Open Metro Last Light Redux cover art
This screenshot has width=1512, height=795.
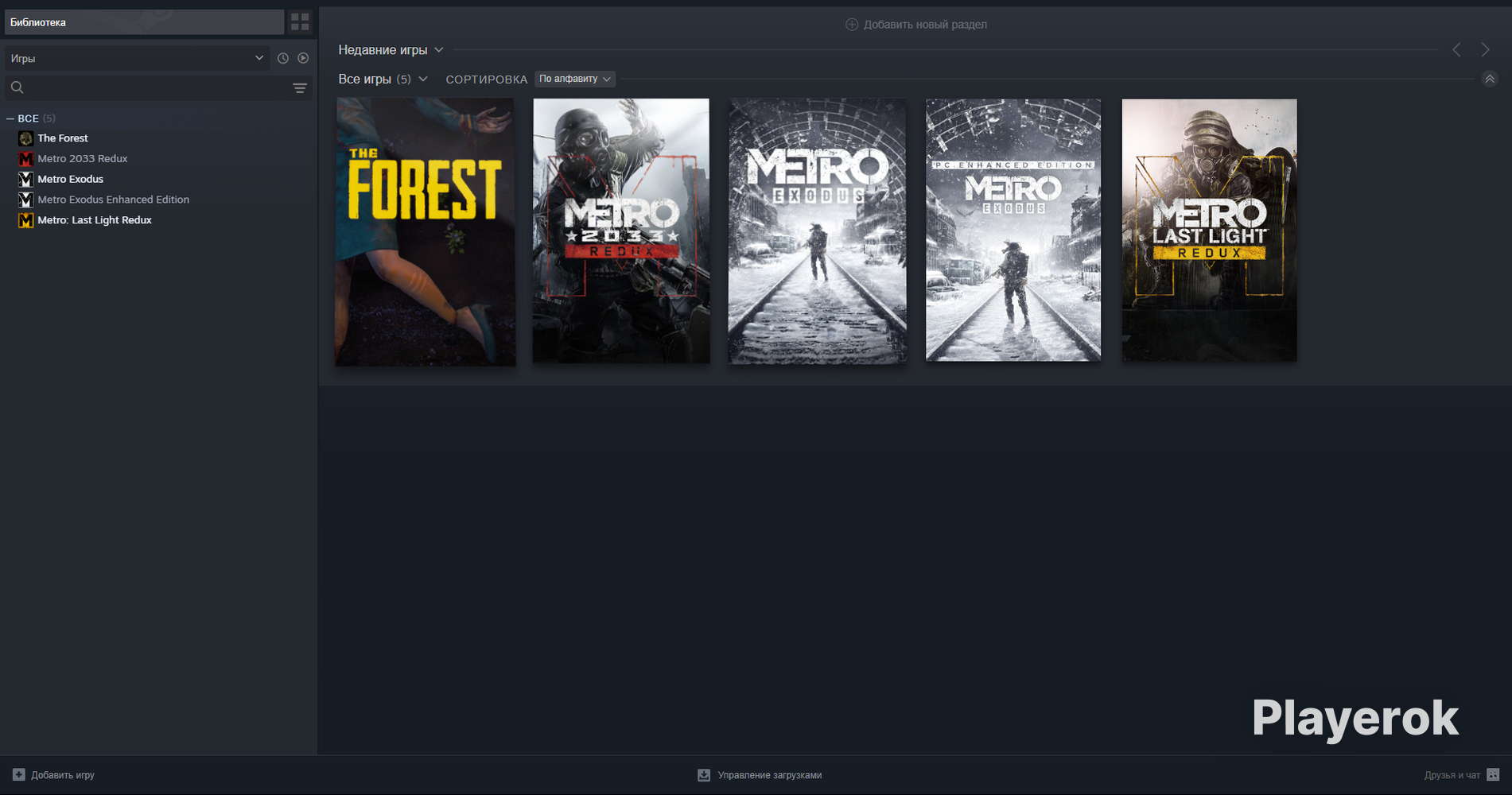(x=1209, y=230)
